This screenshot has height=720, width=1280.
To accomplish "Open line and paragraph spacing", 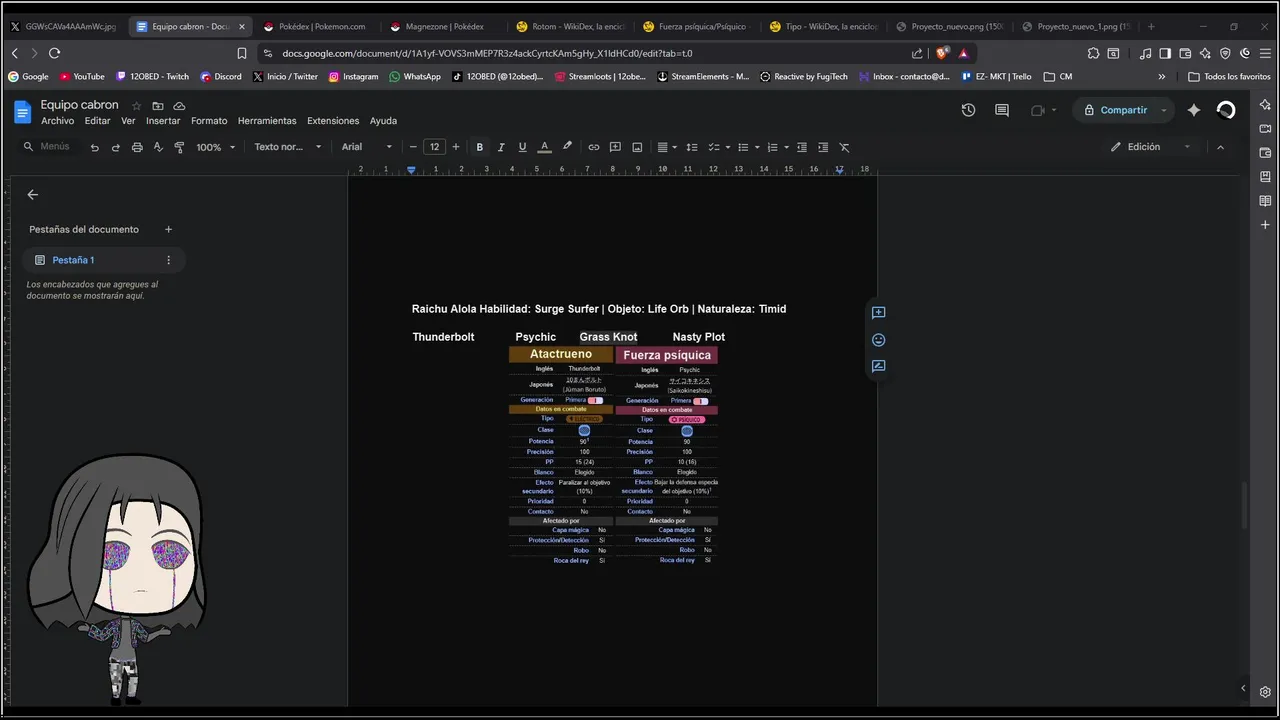I will [691, 147].
